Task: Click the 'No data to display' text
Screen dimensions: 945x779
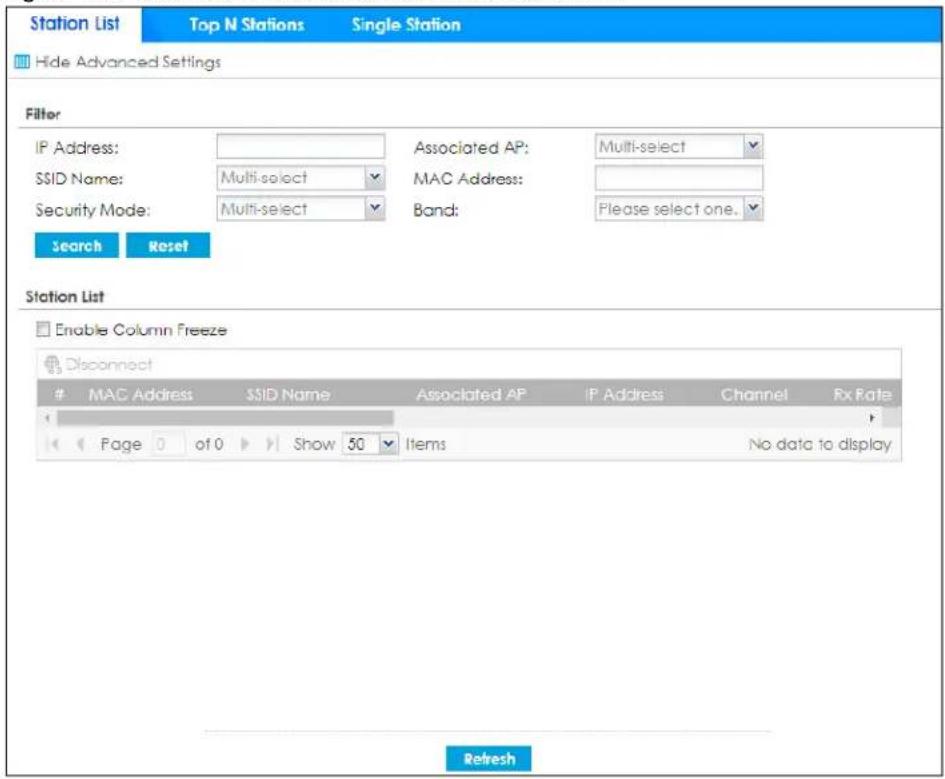Action: pyautogui.click(x=820, y=445)
